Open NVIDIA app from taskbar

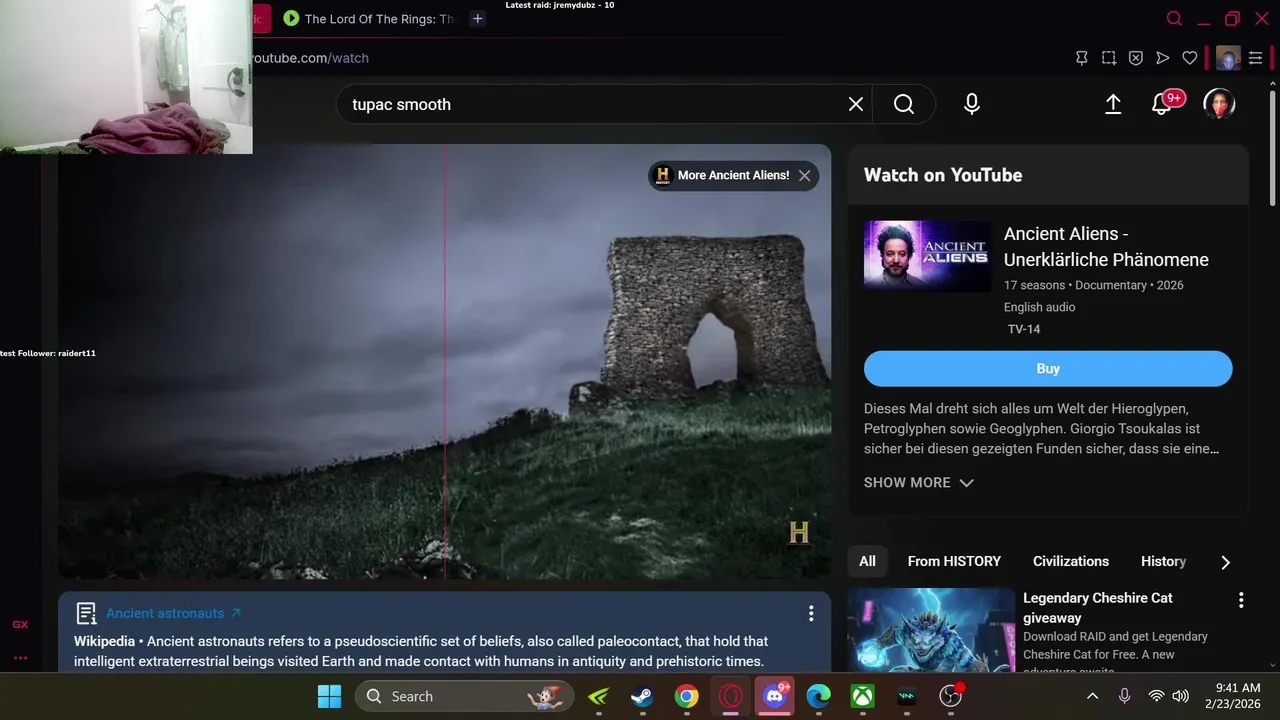tap(598, 696)
